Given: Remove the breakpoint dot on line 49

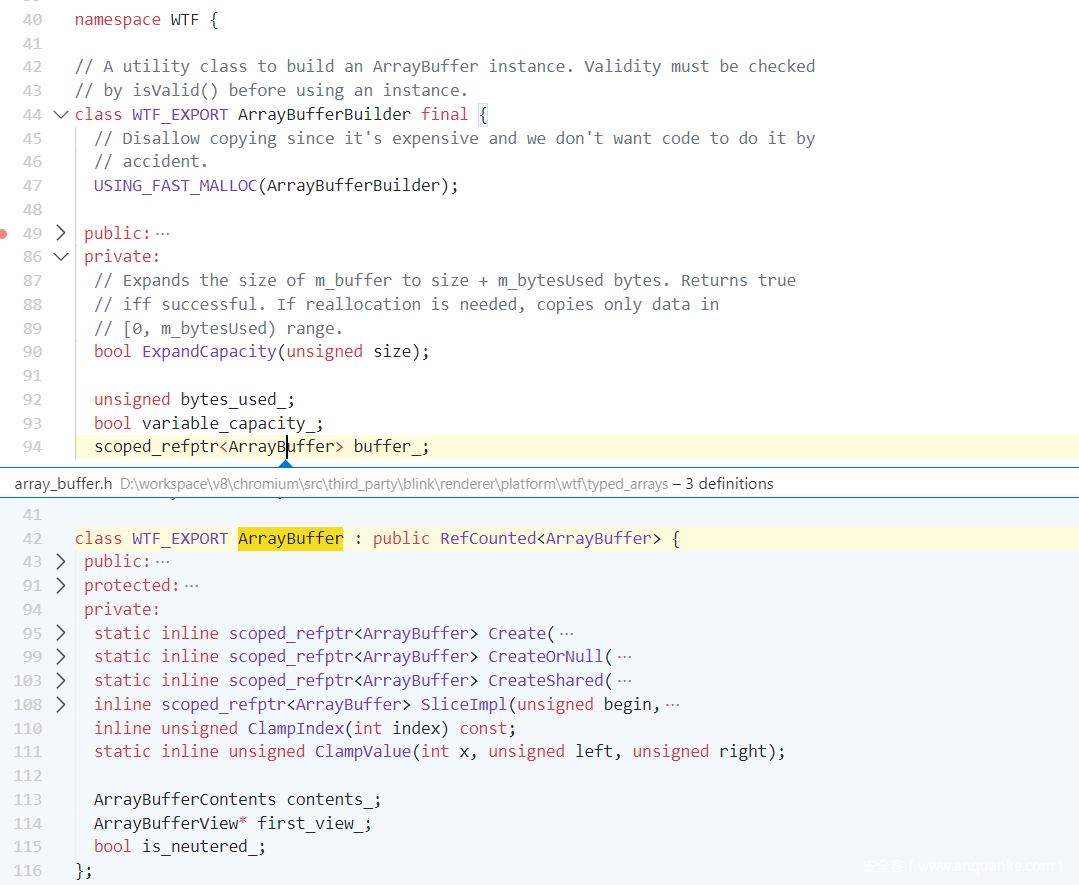Looking at the screenshot, I should (4, 233).
